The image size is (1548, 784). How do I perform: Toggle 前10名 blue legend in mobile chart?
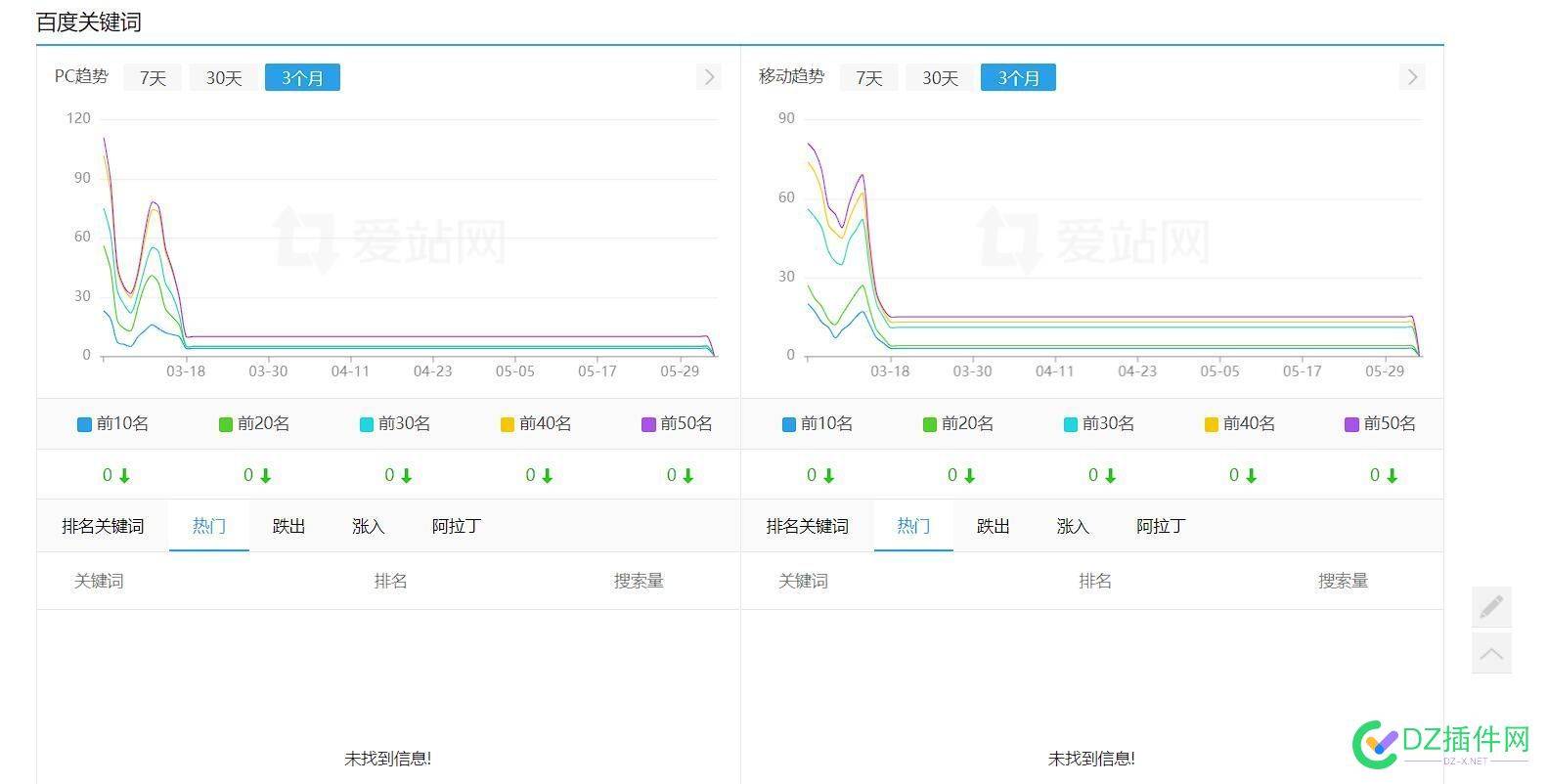tap(818, 423)
